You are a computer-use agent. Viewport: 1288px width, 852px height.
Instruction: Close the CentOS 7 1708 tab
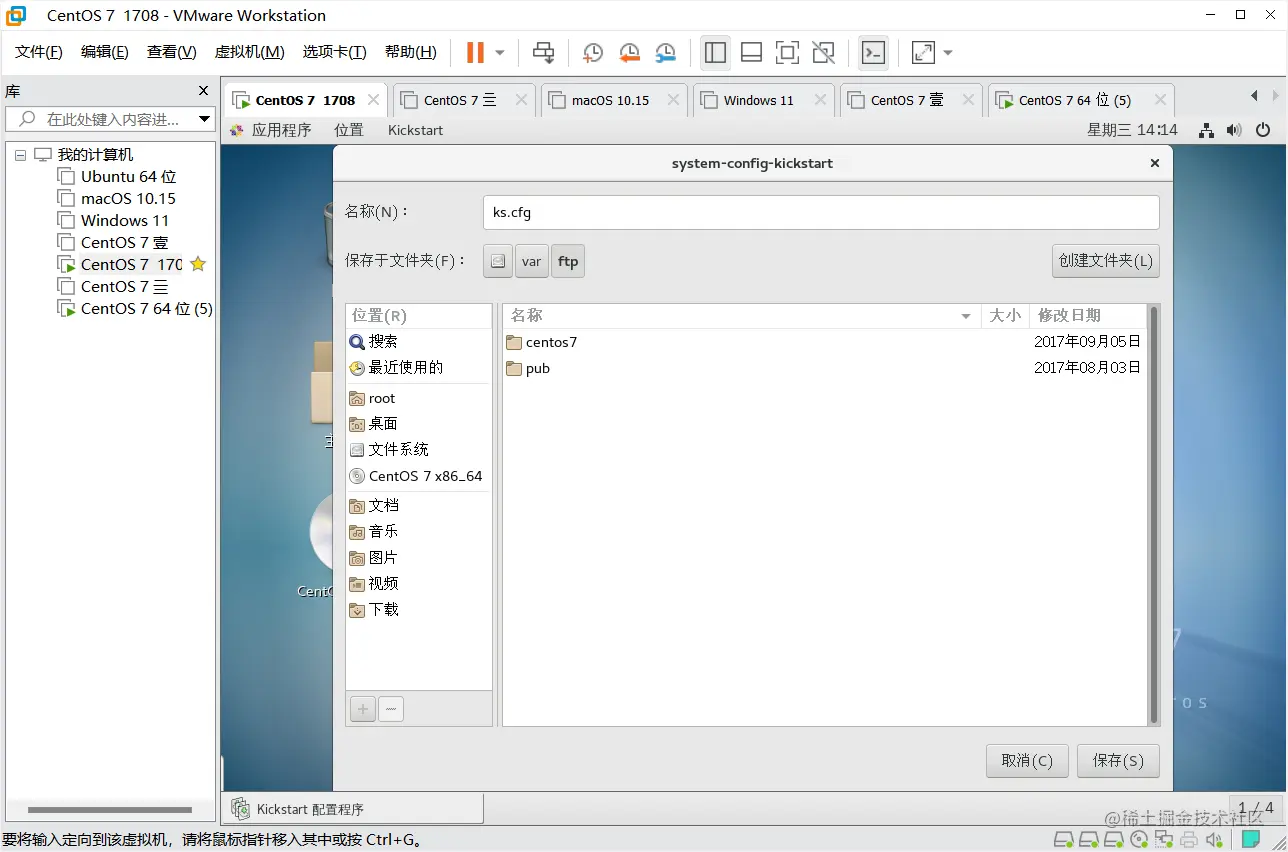point(373,100)
